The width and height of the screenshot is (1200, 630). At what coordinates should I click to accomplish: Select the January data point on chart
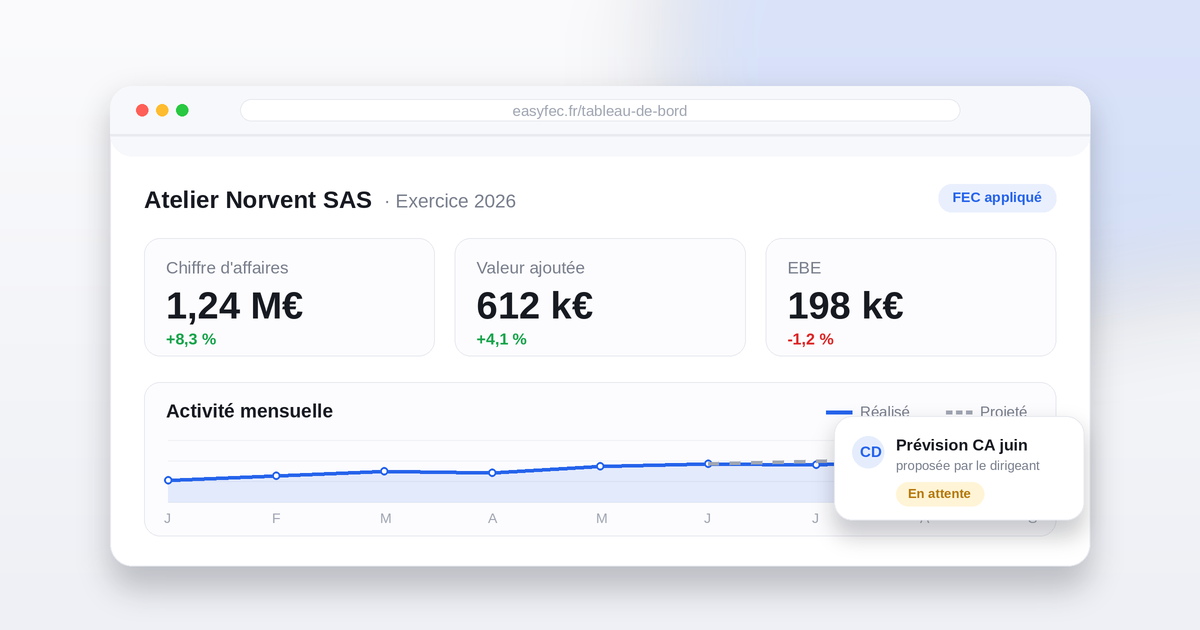coord(168,480)
